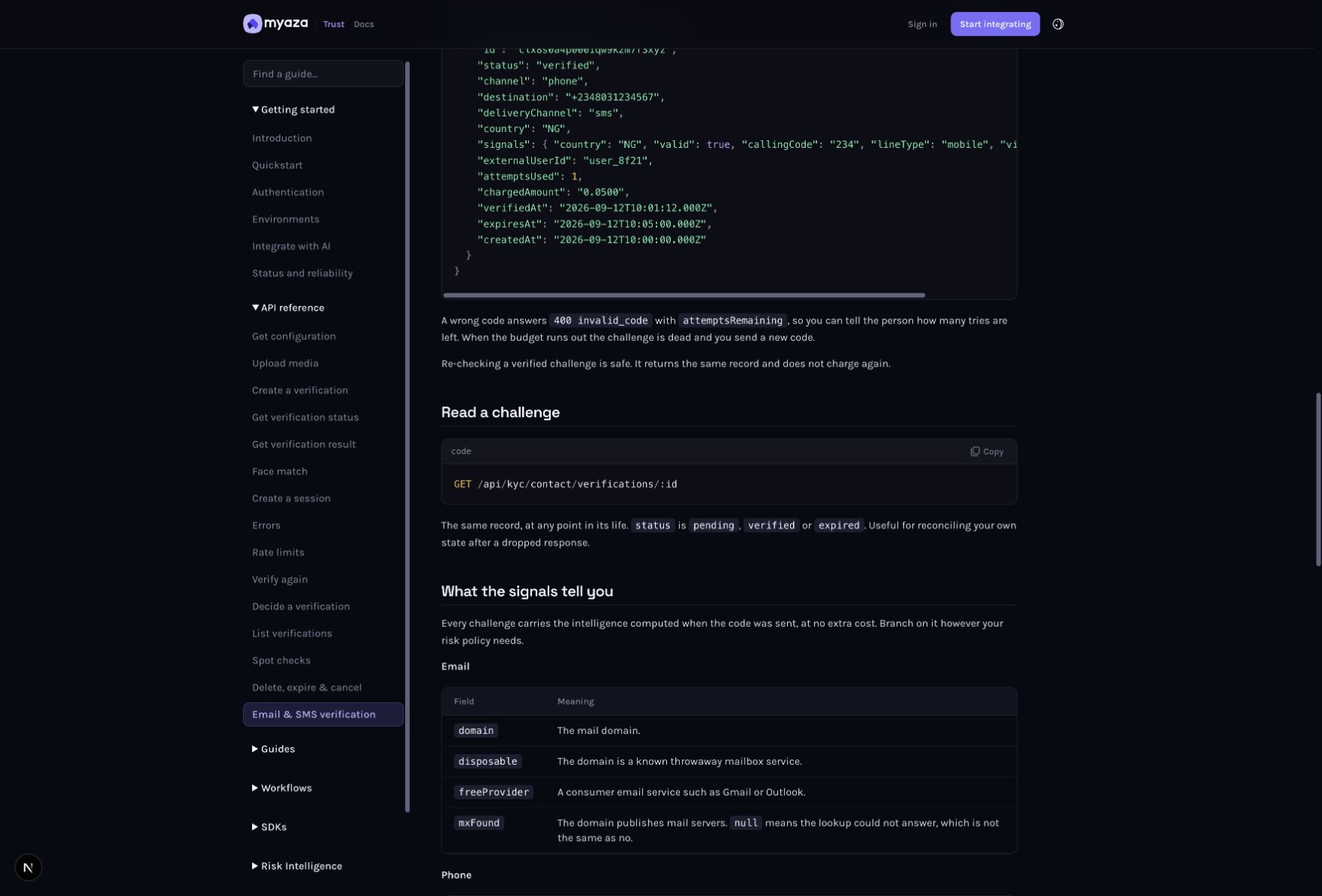Click the Read a challenge heading

pos(500,413)
